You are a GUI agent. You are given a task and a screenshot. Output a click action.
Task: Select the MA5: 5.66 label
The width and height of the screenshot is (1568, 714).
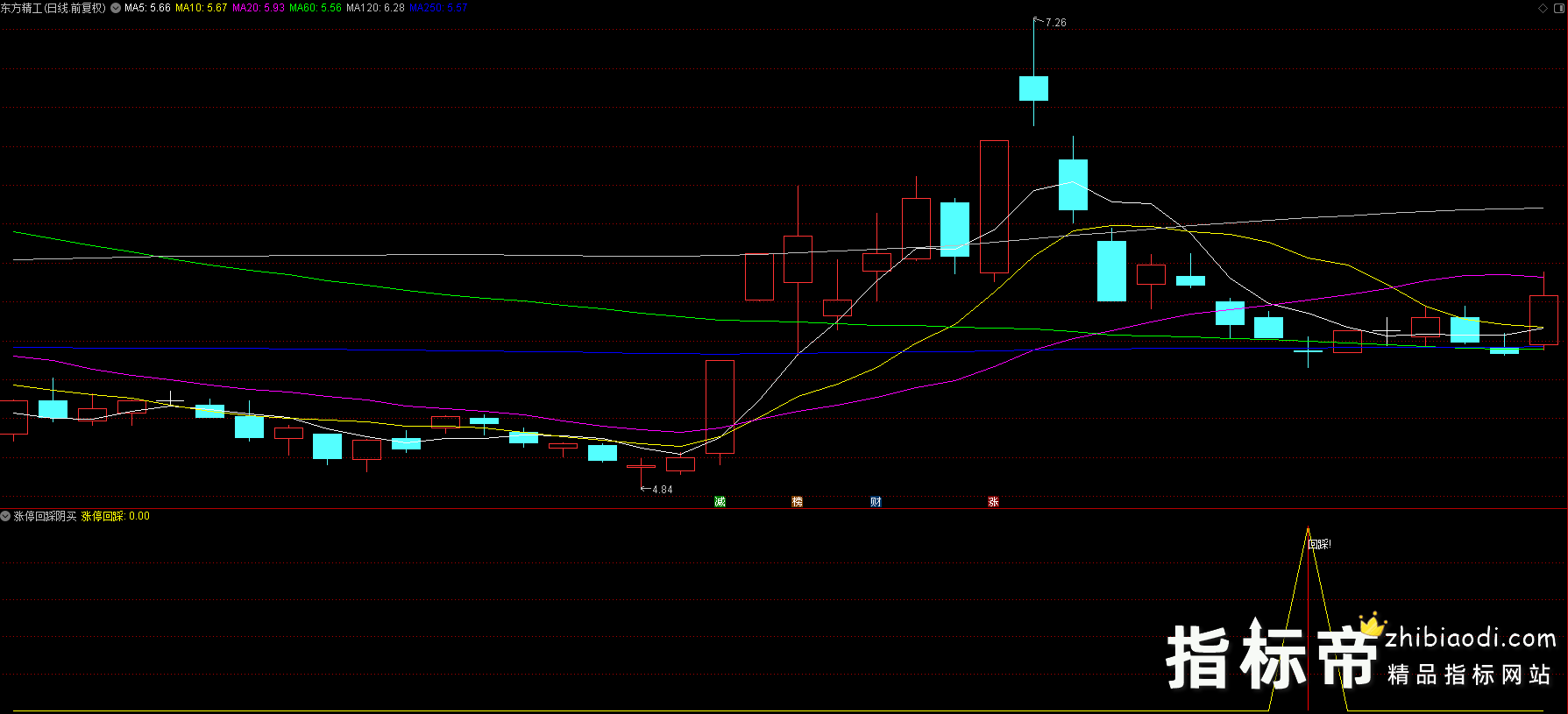tap(147, 8)
